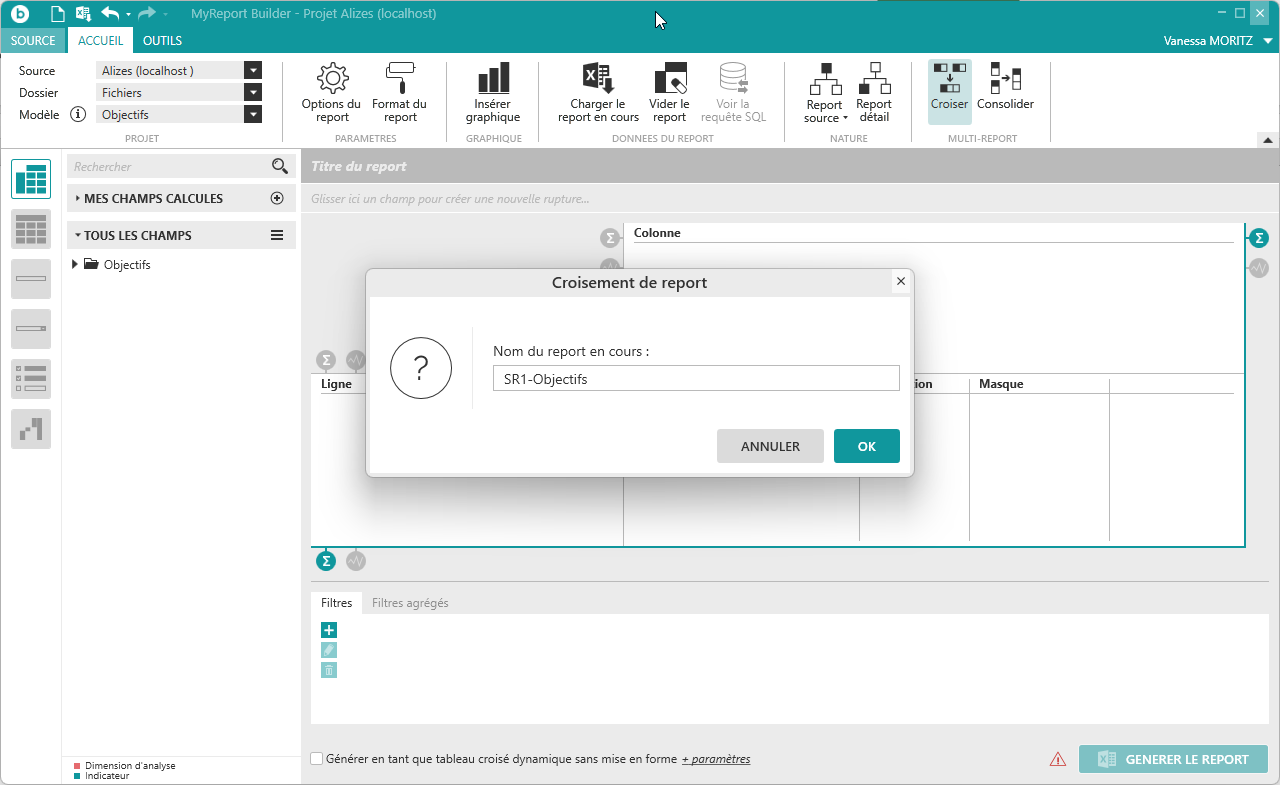This screenshot has width=1280, height=785.
Task: Click the add filter plus icon
Action: click(329, 630)
